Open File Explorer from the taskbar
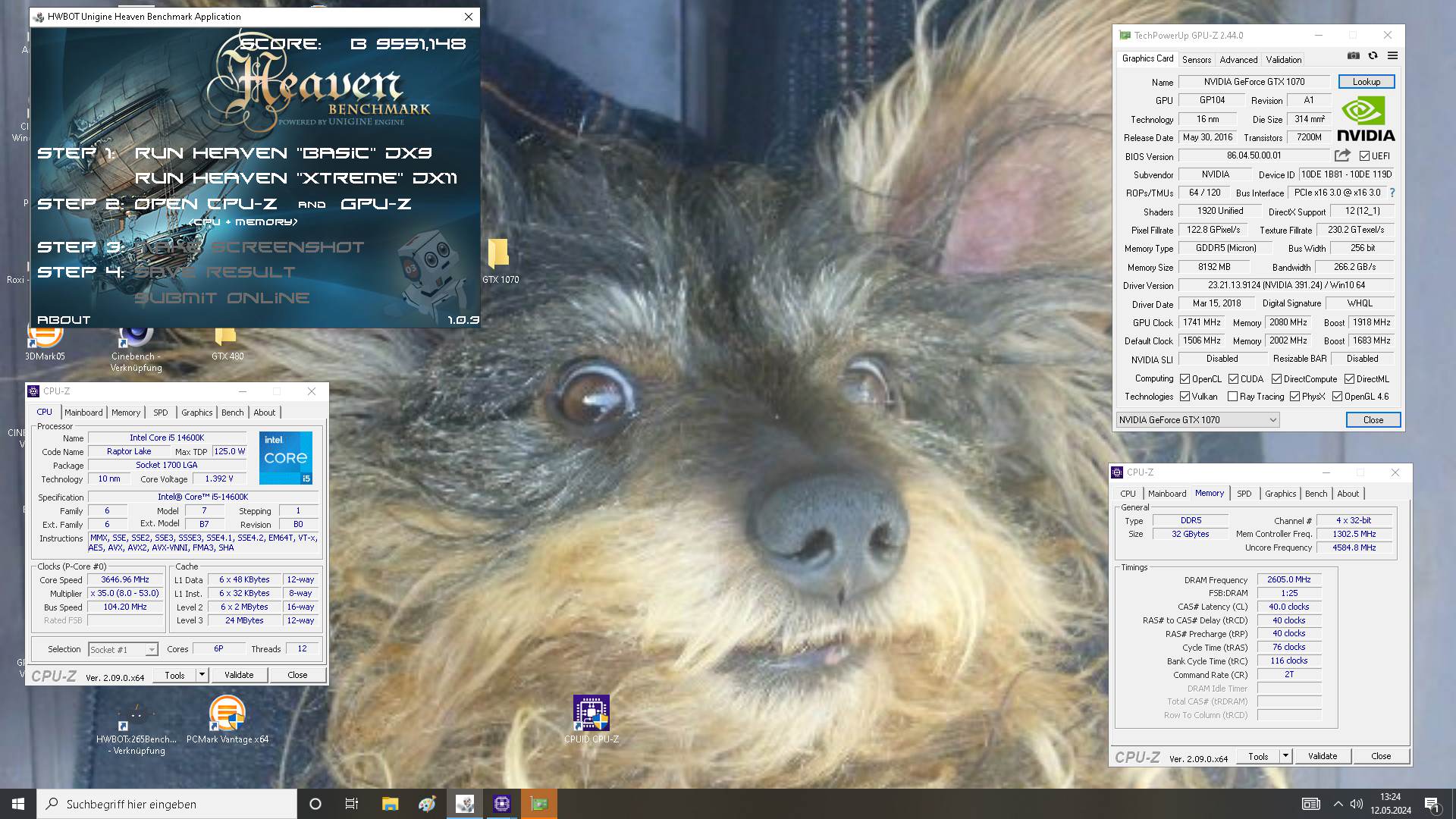The height and width of the screenshot is (819, 1456). pos(390,804)
